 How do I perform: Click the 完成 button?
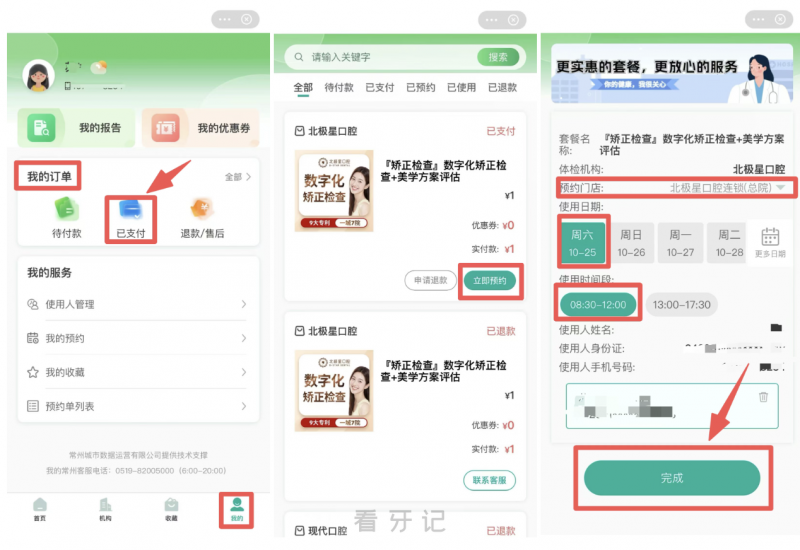click(x=672, y=478)
